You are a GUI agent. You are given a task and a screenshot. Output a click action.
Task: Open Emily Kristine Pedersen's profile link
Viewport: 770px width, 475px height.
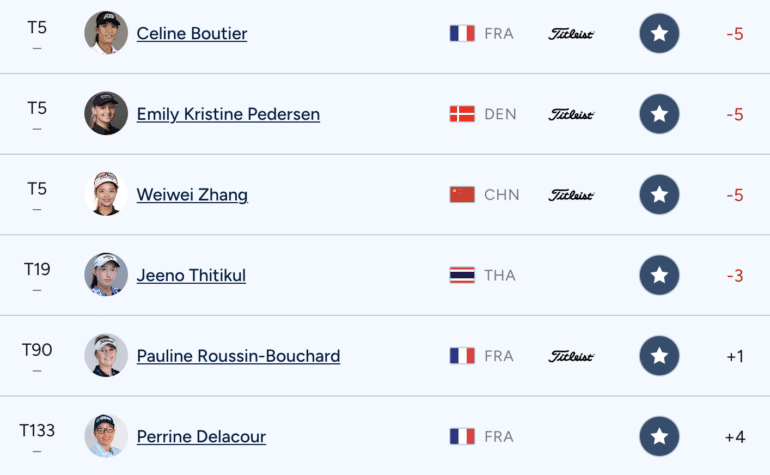(x=228, y=114)
